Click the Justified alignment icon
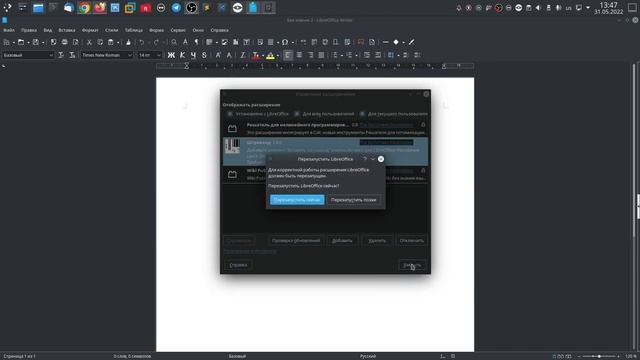The height and width of the screenshot is (360, 640). (321, 55)
